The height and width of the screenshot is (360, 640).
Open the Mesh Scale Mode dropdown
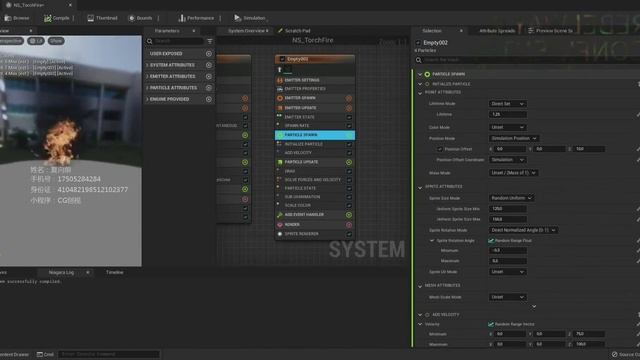[507, 297]
